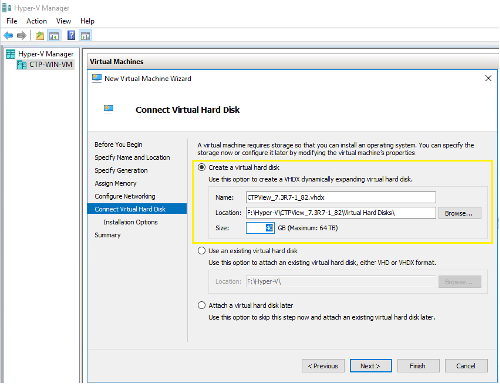This screenshot has width=500, height=384.
Task: Click the Up one level folder icon
Action: pos(40,35)
